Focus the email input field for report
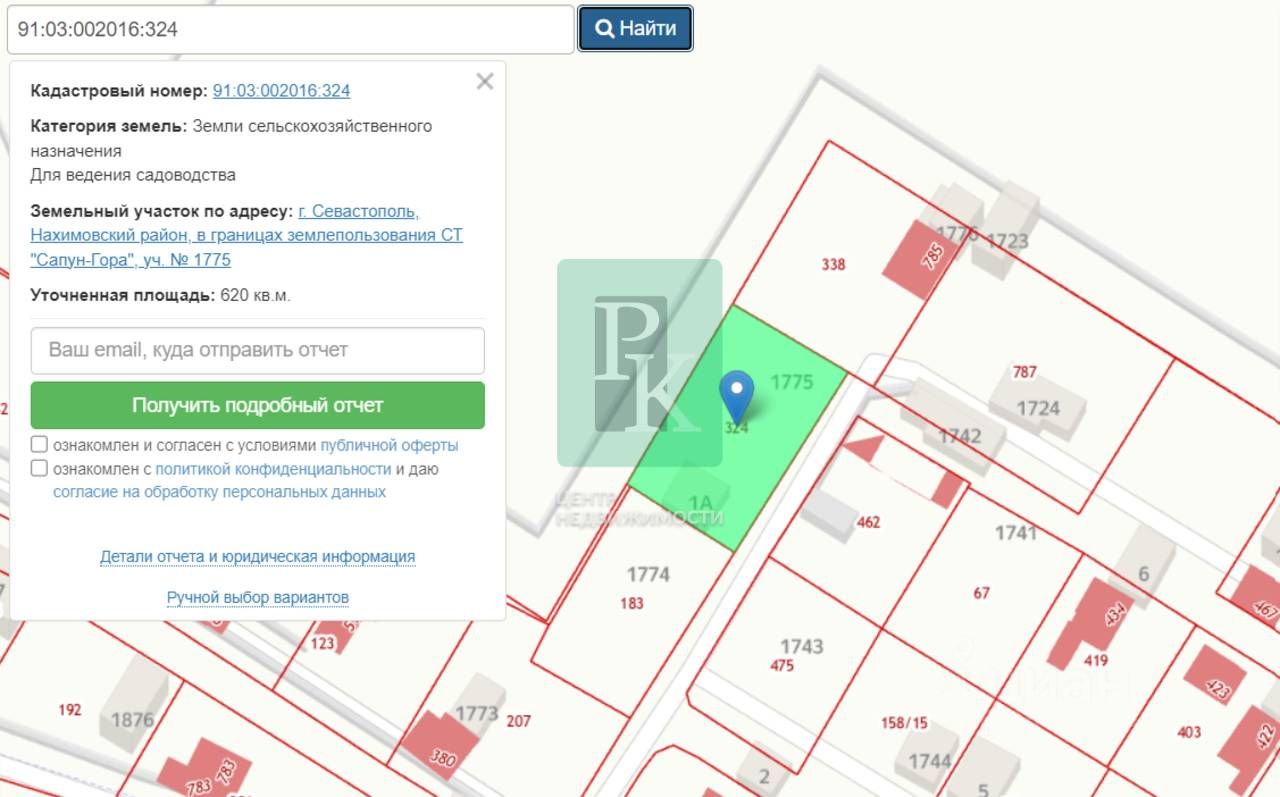 pos(258,351)
